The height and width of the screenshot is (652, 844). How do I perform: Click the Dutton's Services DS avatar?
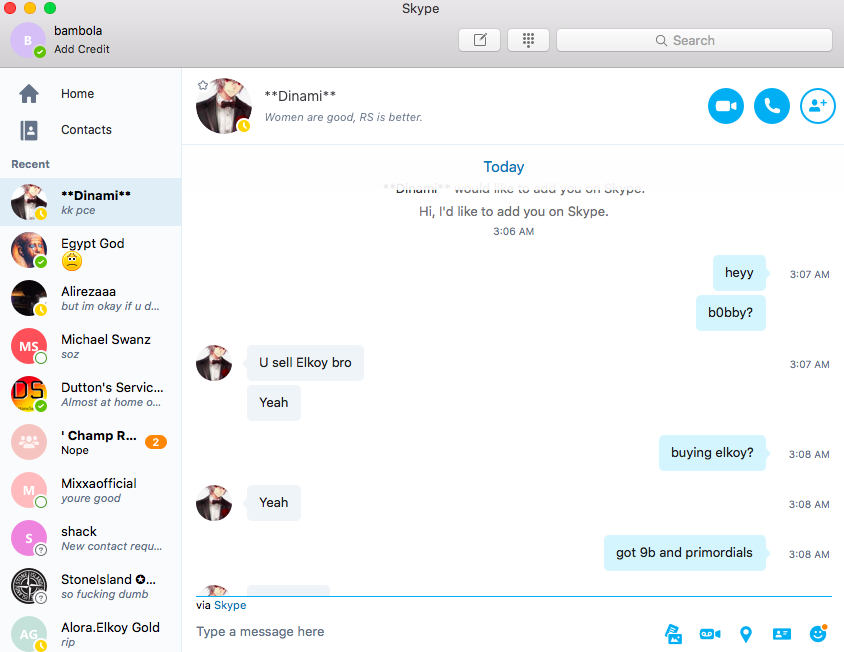pos(29,394)
